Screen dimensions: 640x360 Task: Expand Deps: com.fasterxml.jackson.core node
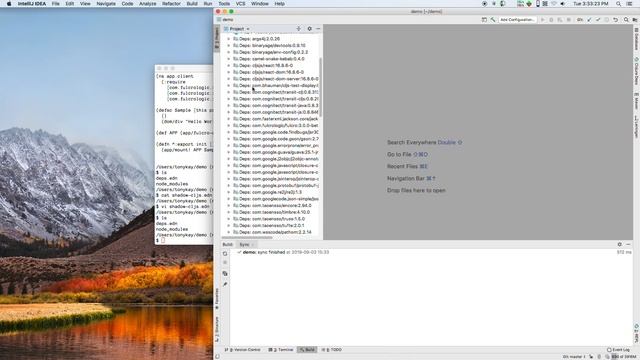point(229,119)
